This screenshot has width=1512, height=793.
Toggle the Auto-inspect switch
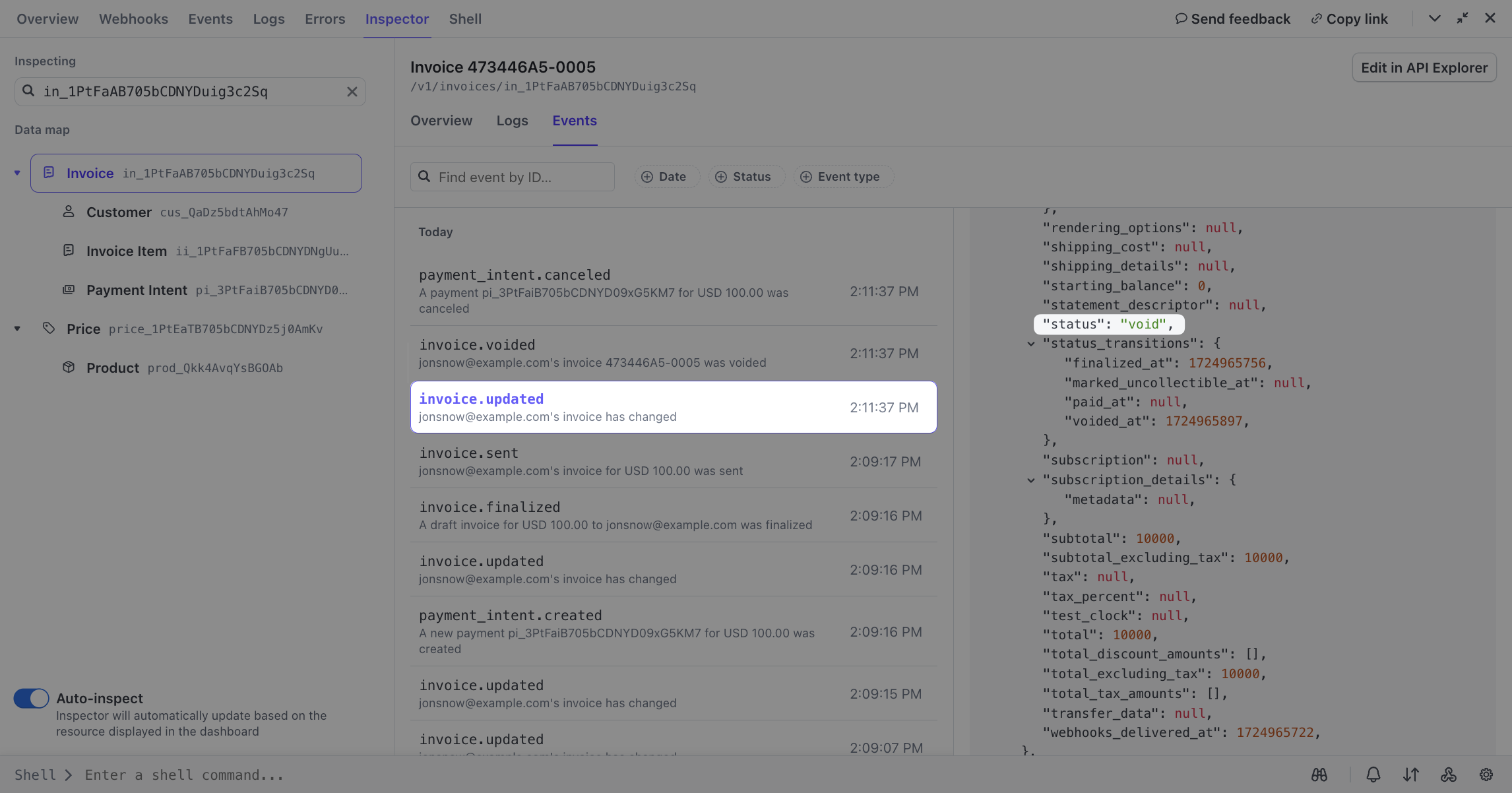31,698
